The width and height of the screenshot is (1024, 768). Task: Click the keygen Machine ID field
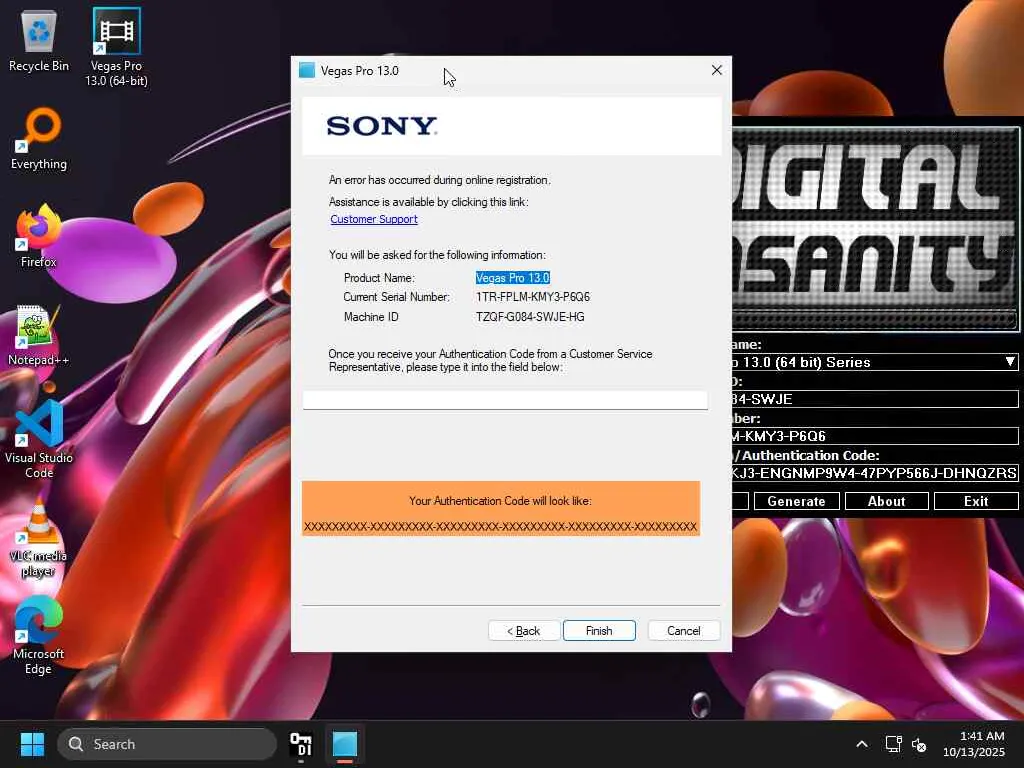874,399
